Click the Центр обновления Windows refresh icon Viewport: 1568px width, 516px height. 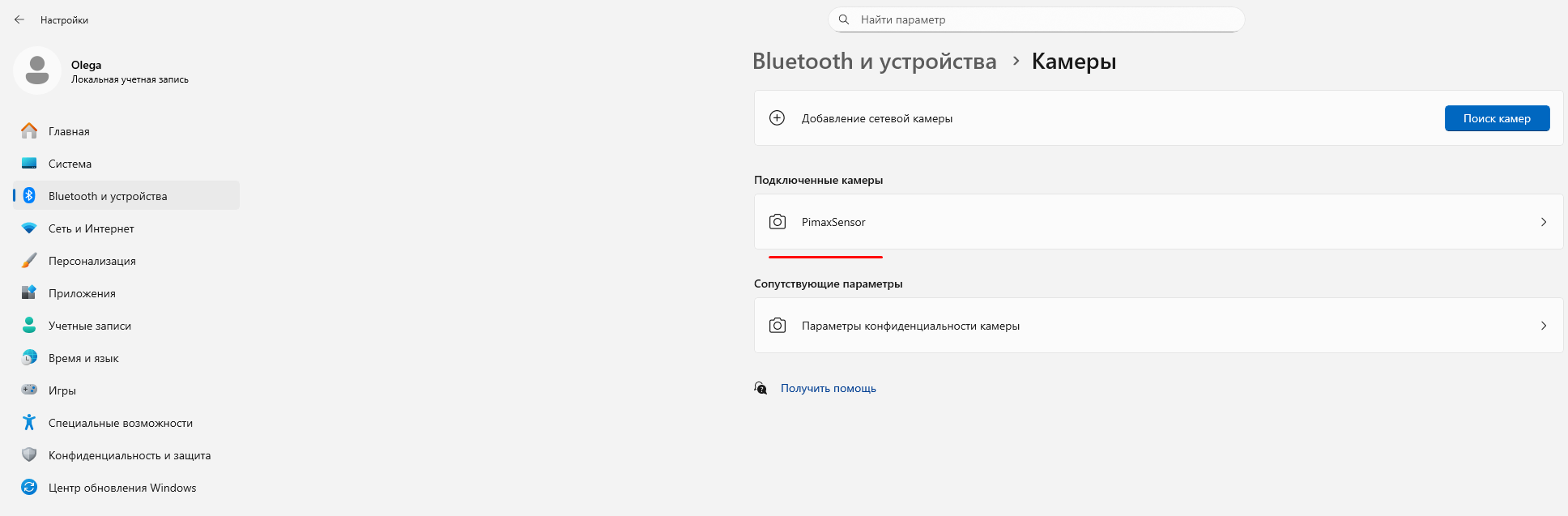(29, 488)
